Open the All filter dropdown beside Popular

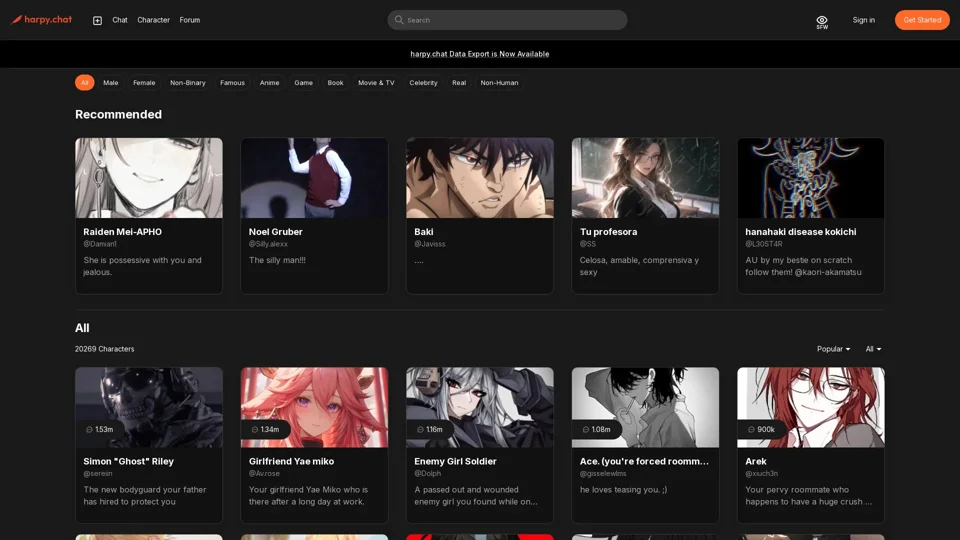[x=873, y=349]
